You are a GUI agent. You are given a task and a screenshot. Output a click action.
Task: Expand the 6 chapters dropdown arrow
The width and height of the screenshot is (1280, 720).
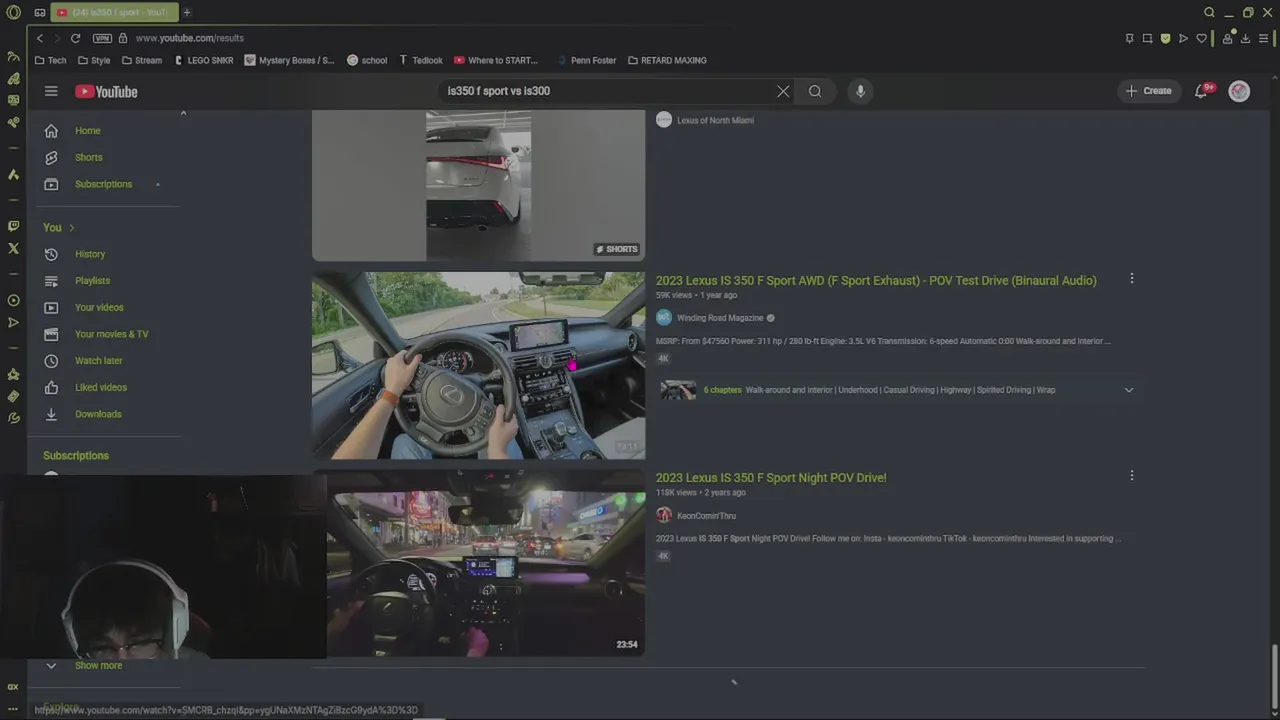click(x=1129, y=390)
